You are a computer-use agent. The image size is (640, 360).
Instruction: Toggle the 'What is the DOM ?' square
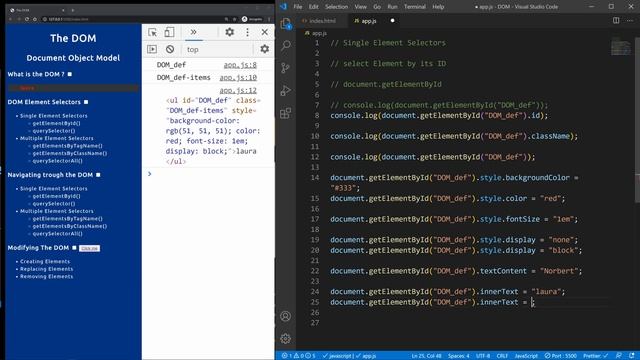click(70, 74)
